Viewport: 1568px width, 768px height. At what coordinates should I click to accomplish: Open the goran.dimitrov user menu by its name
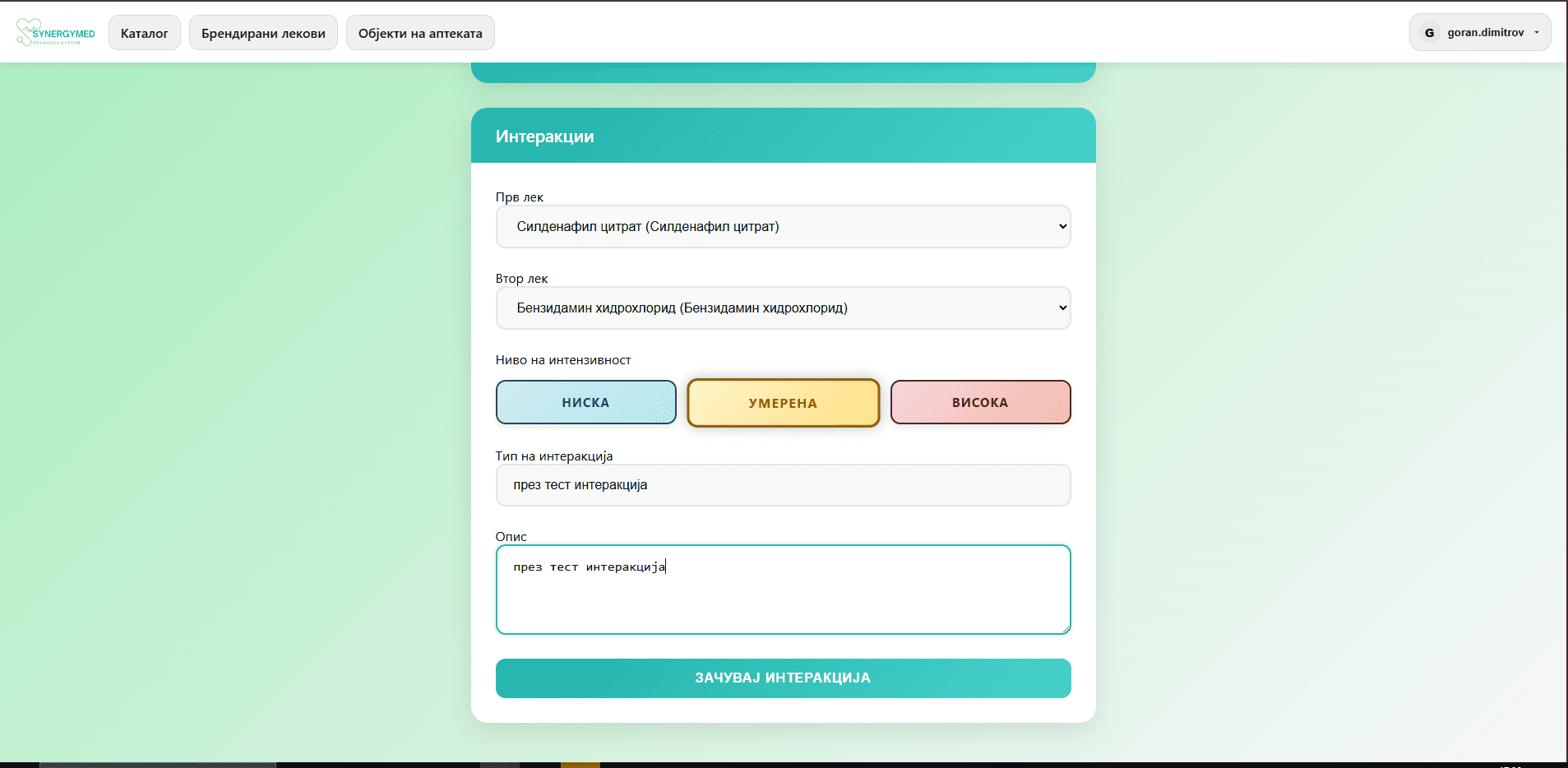point(1485,33)
